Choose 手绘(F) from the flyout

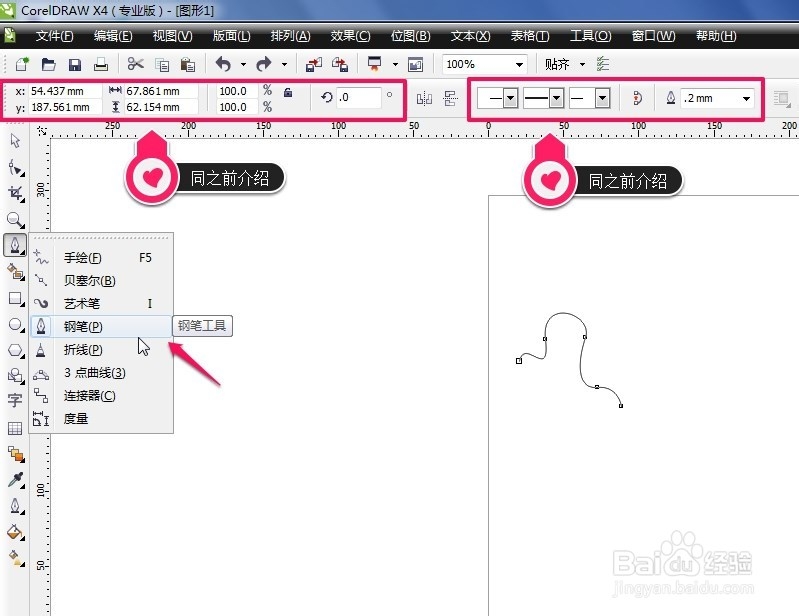101,258
